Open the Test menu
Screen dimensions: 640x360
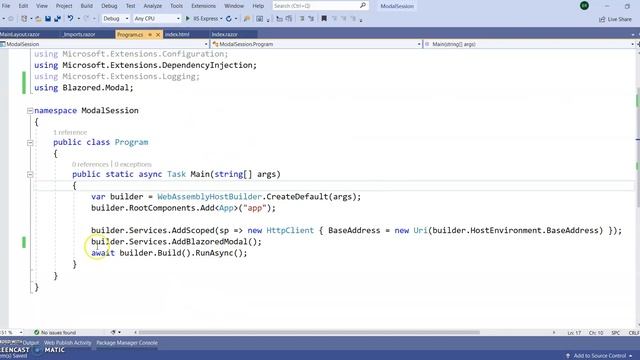131,6
